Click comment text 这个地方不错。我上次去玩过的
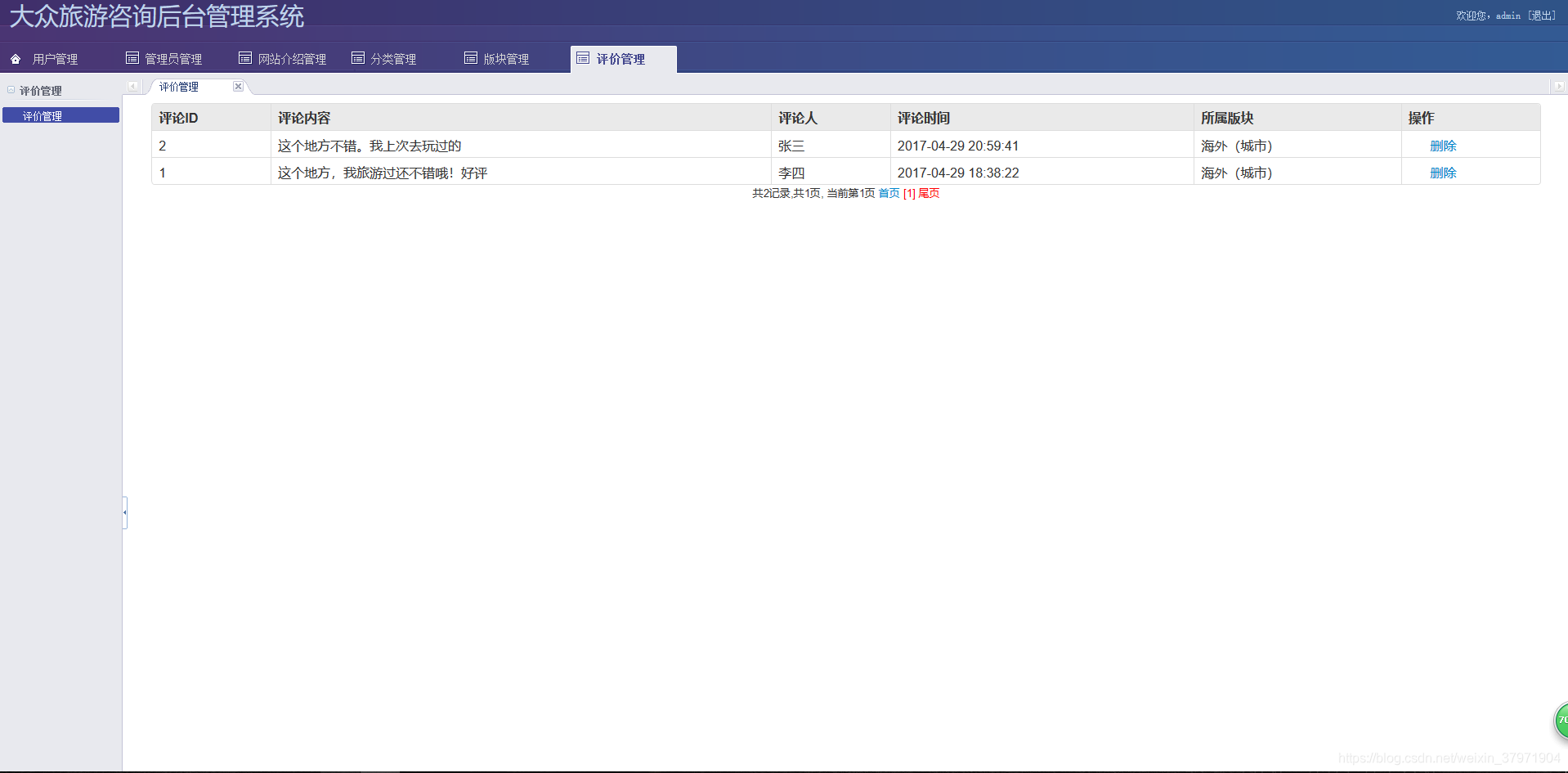 (370, 146)
